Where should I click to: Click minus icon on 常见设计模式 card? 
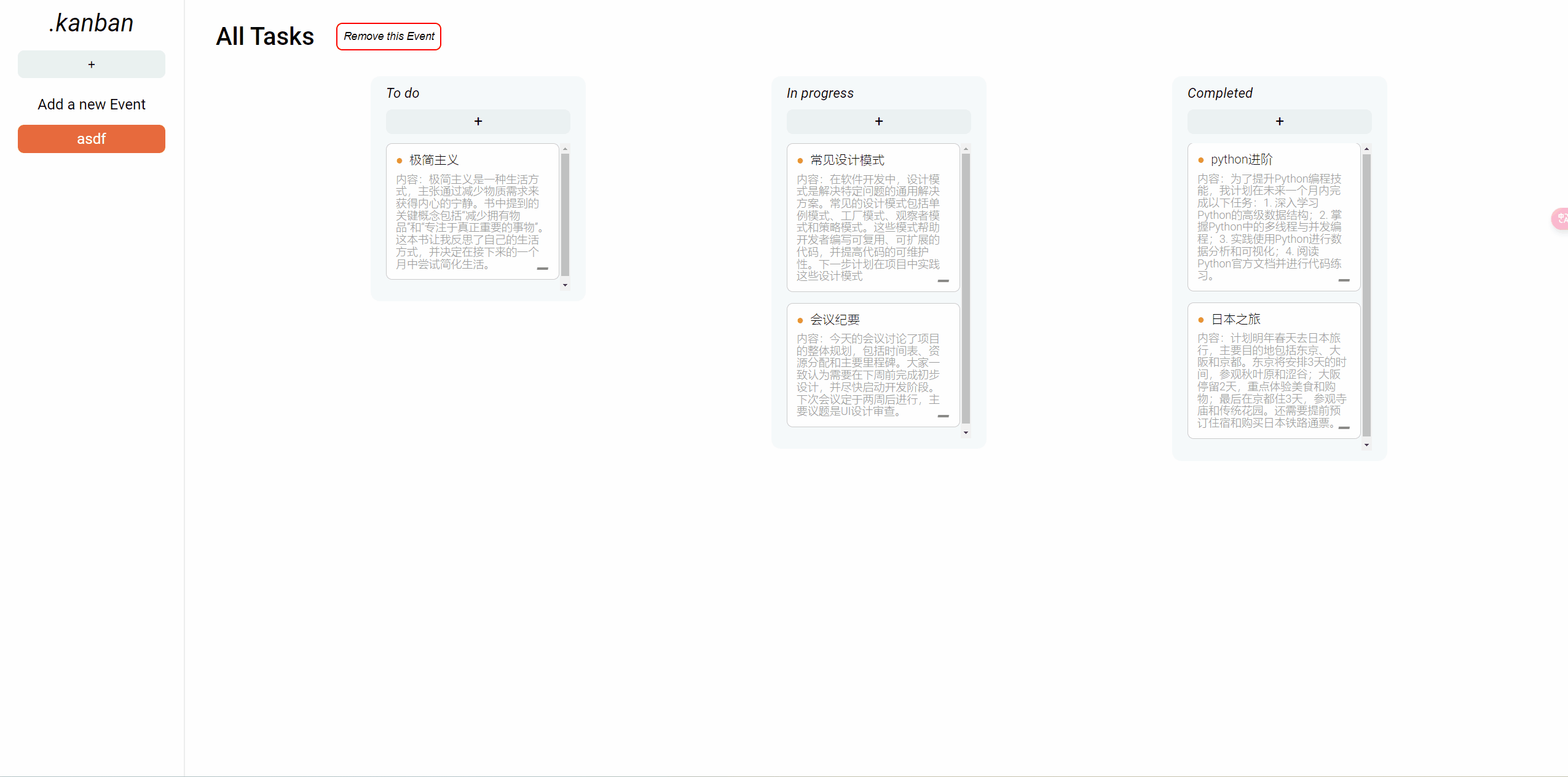(x=943, y=281)
